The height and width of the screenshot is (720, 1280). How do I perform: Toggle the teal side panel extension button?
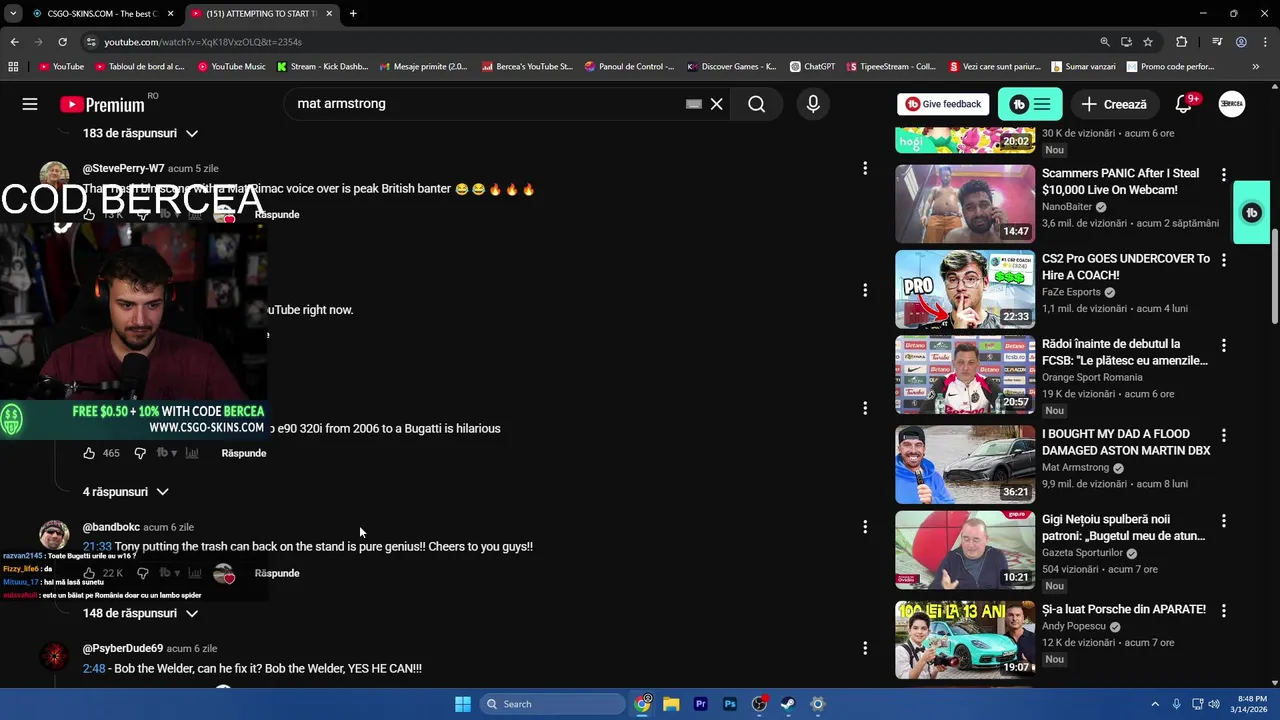(x=1252, y=213)
